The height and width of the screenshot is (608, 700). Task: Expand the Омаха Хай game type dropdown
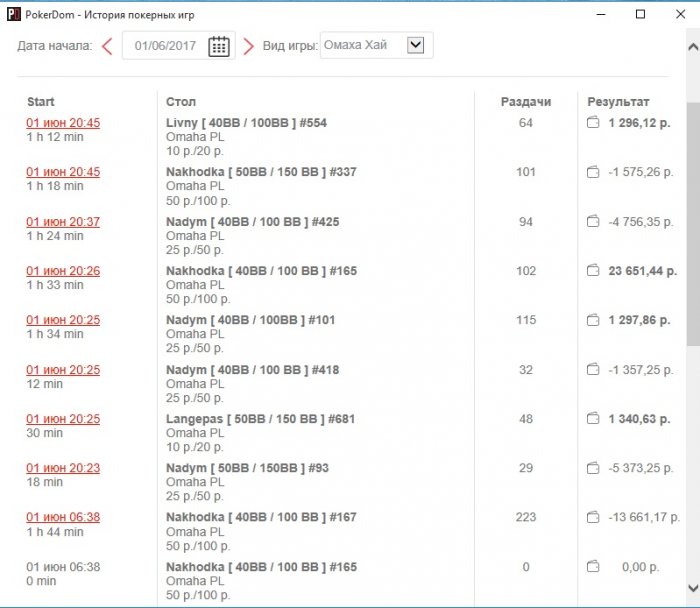[x=417, y=45]
